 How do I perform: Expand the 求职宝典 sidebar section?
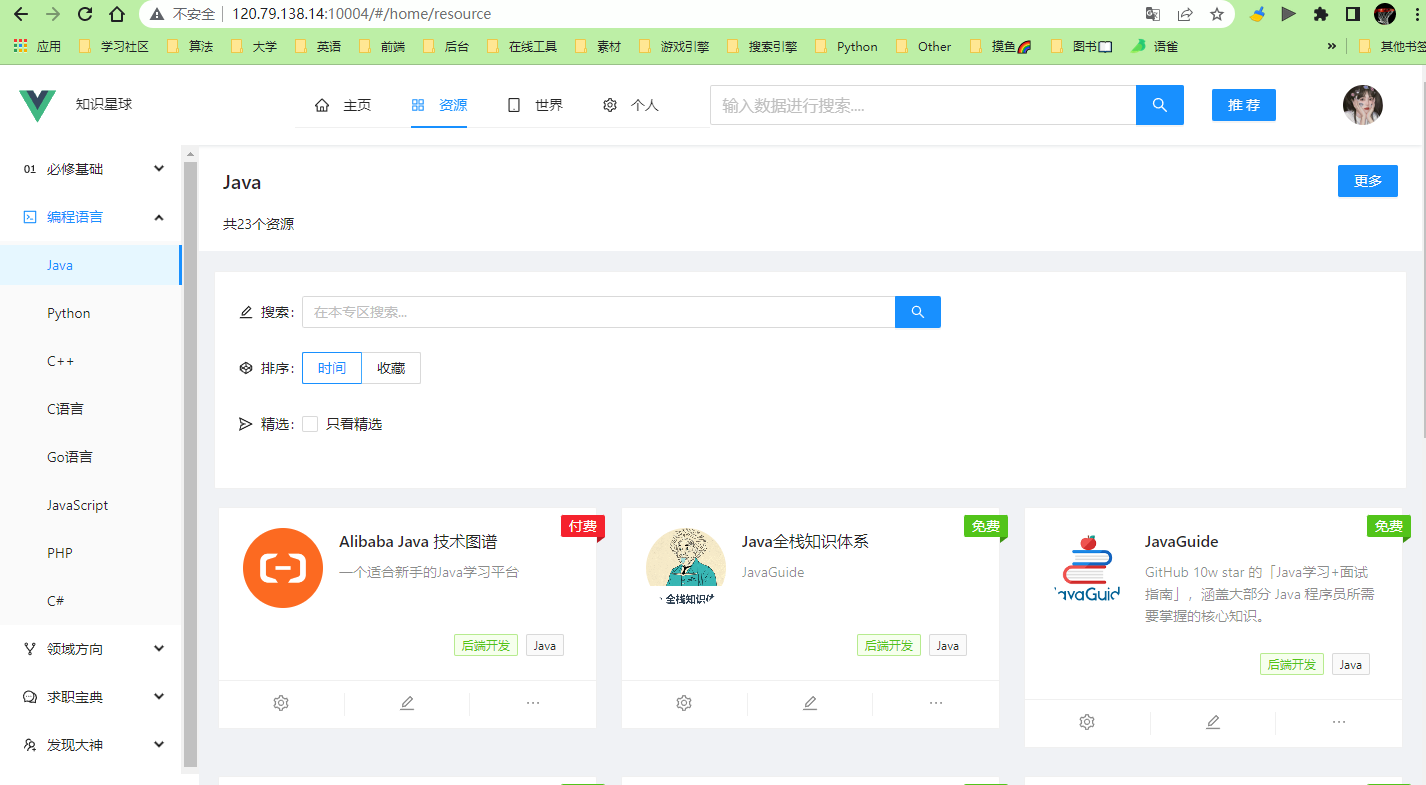point(91,697)
